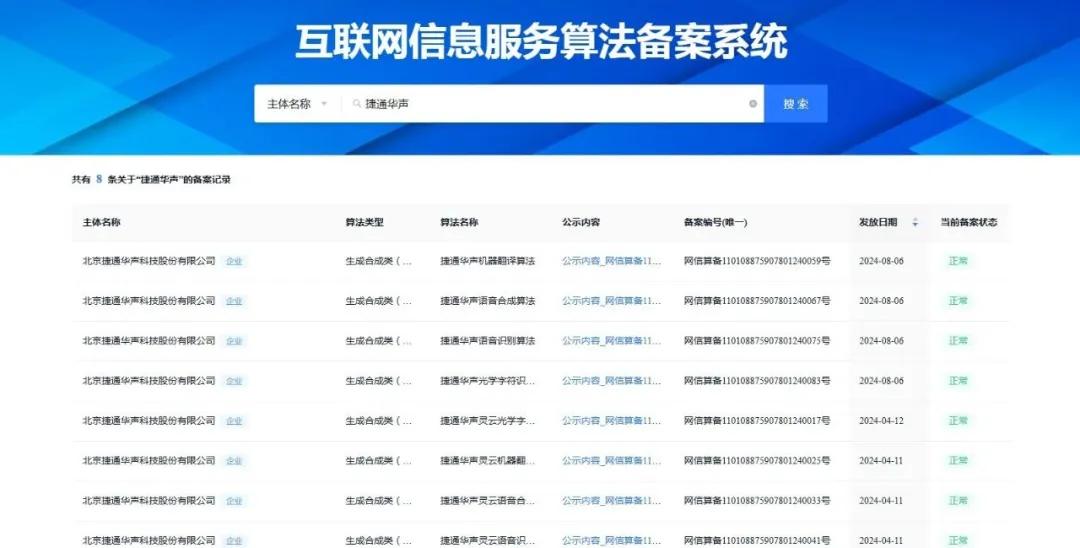Click filing number ending 0025号
1080x548 pixels.
point(756,461)
